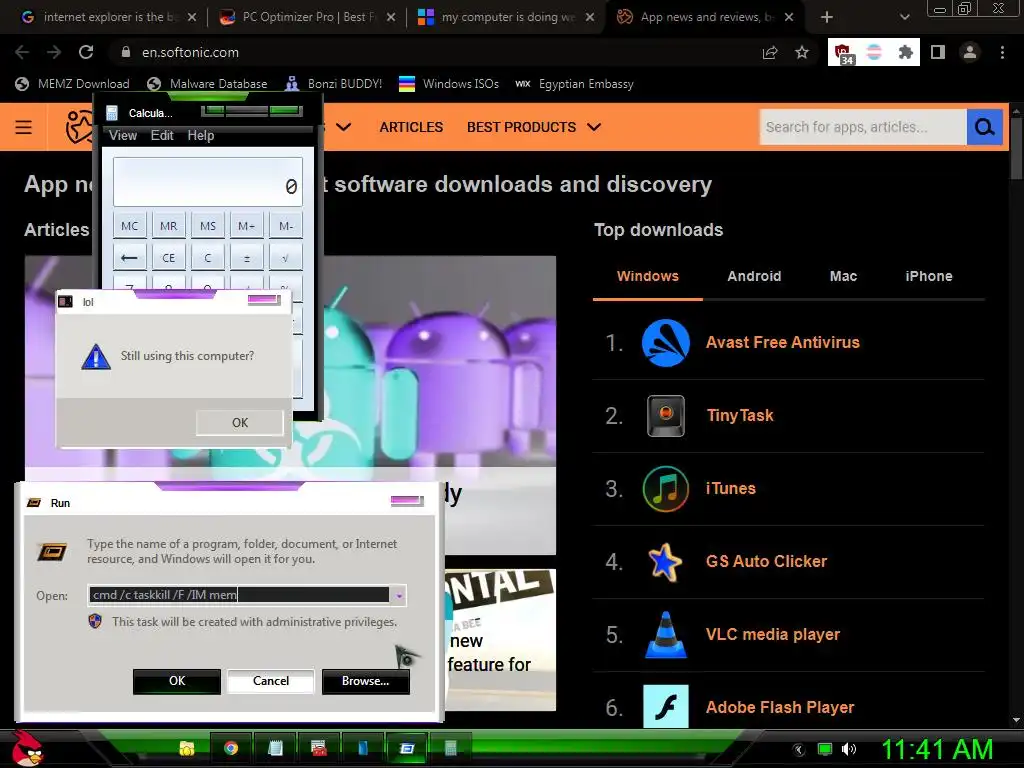This screenshot has height=768, width=1024.
Task: Open the ARTICLES nav item
Action: click(x=411, y=127)
